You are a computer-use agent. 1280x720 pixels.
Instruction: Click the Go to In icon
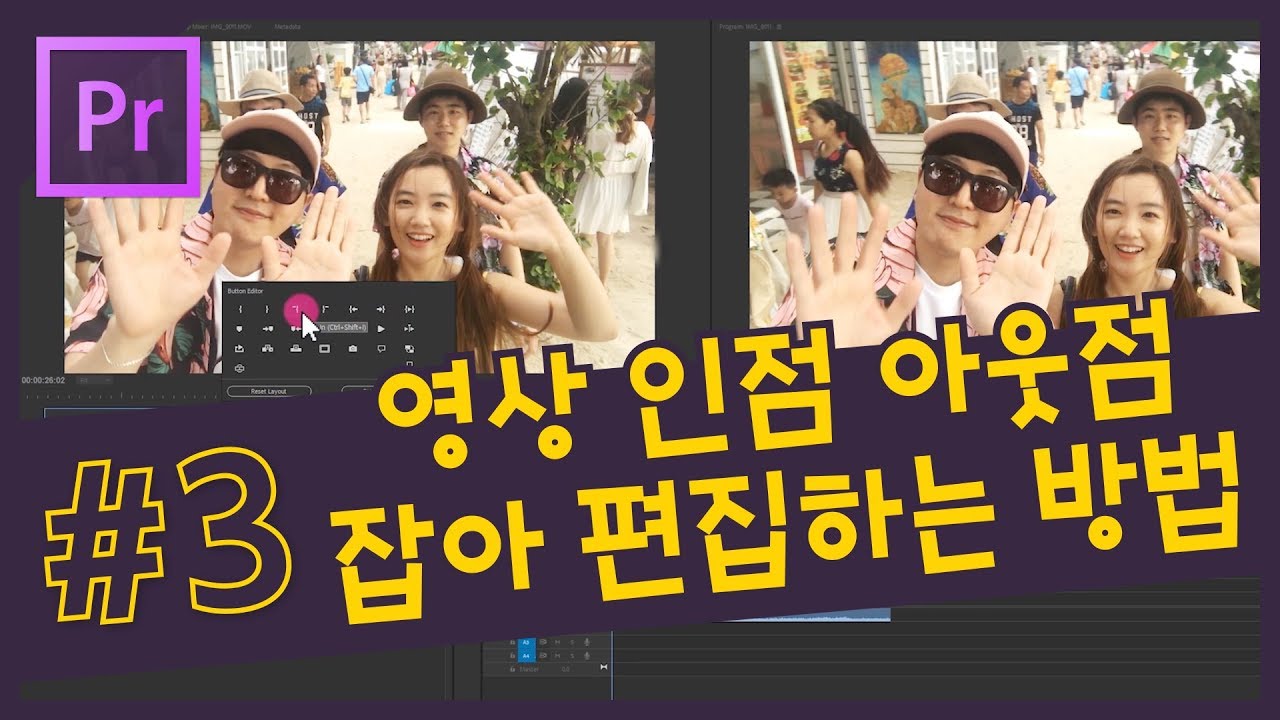pyautogui.click(x=353, y=309)
